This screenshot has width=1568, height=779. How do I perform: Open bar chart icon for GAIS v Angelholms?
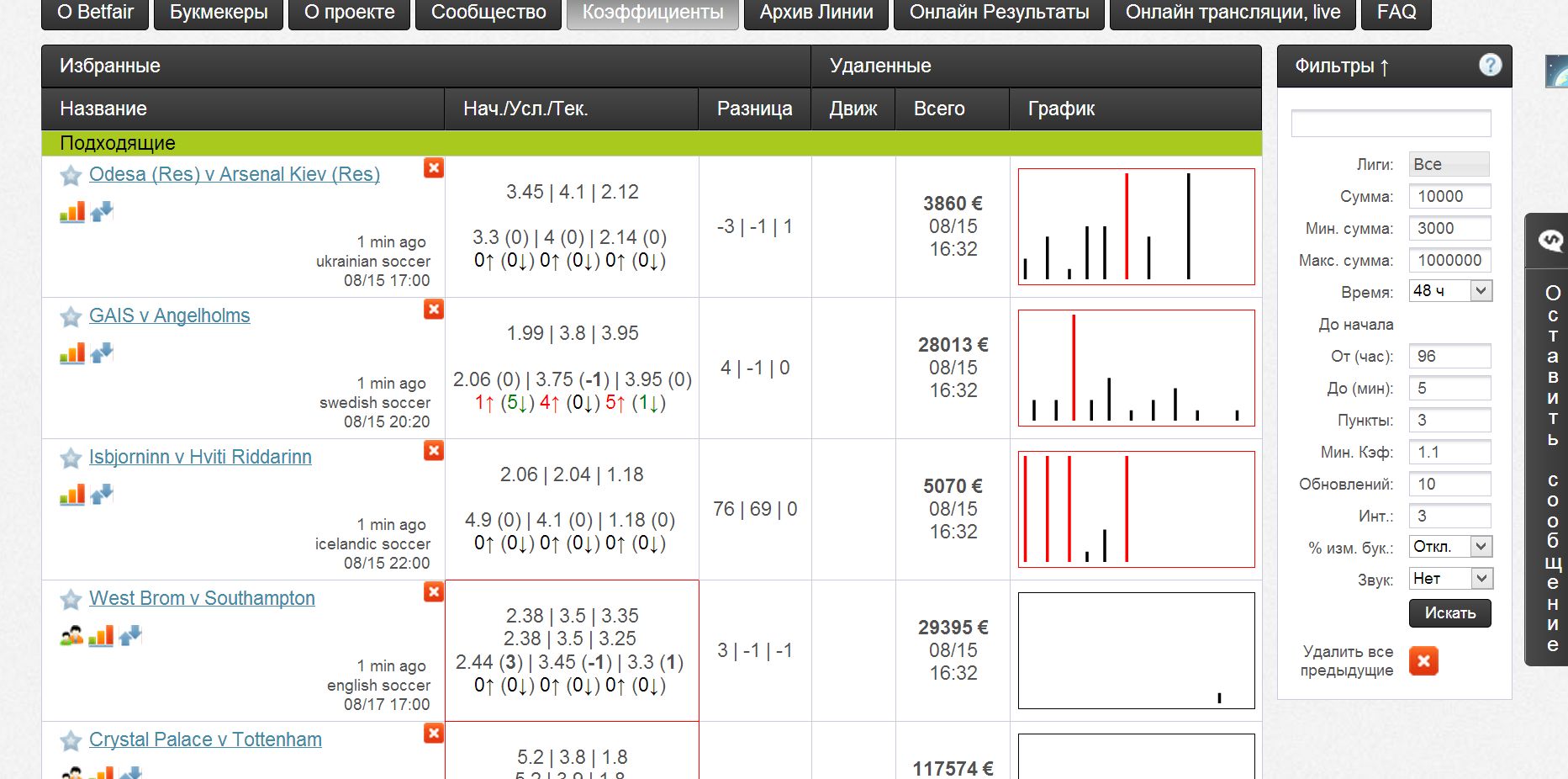coord(73,353)
